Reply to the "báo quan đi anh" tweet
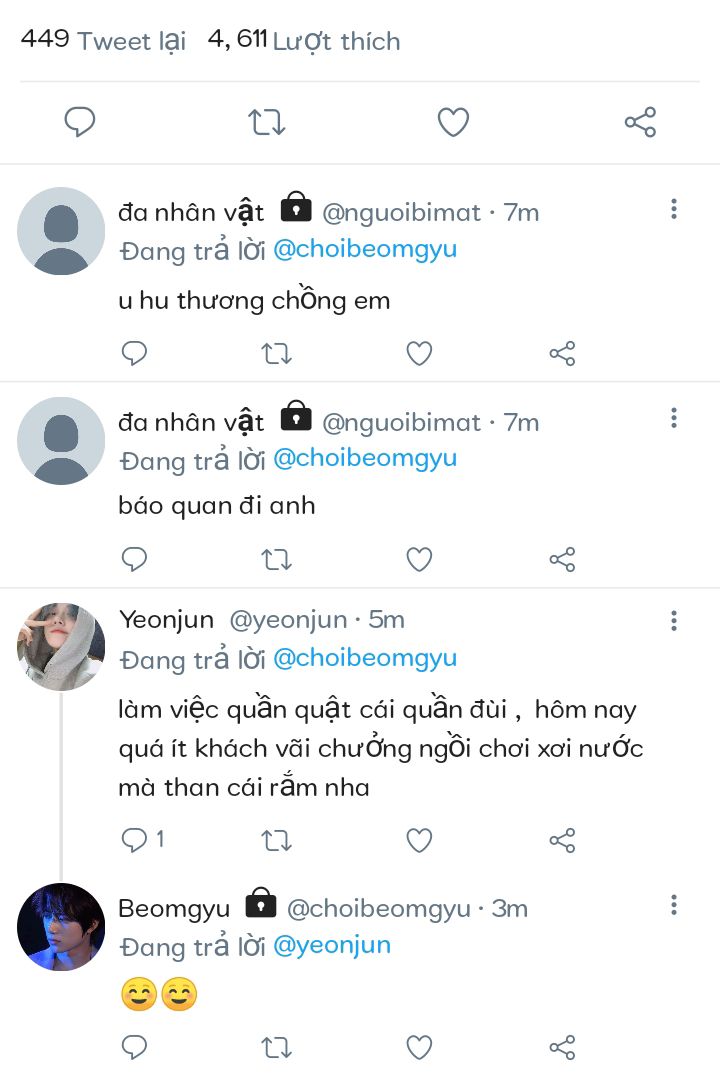 134,559
